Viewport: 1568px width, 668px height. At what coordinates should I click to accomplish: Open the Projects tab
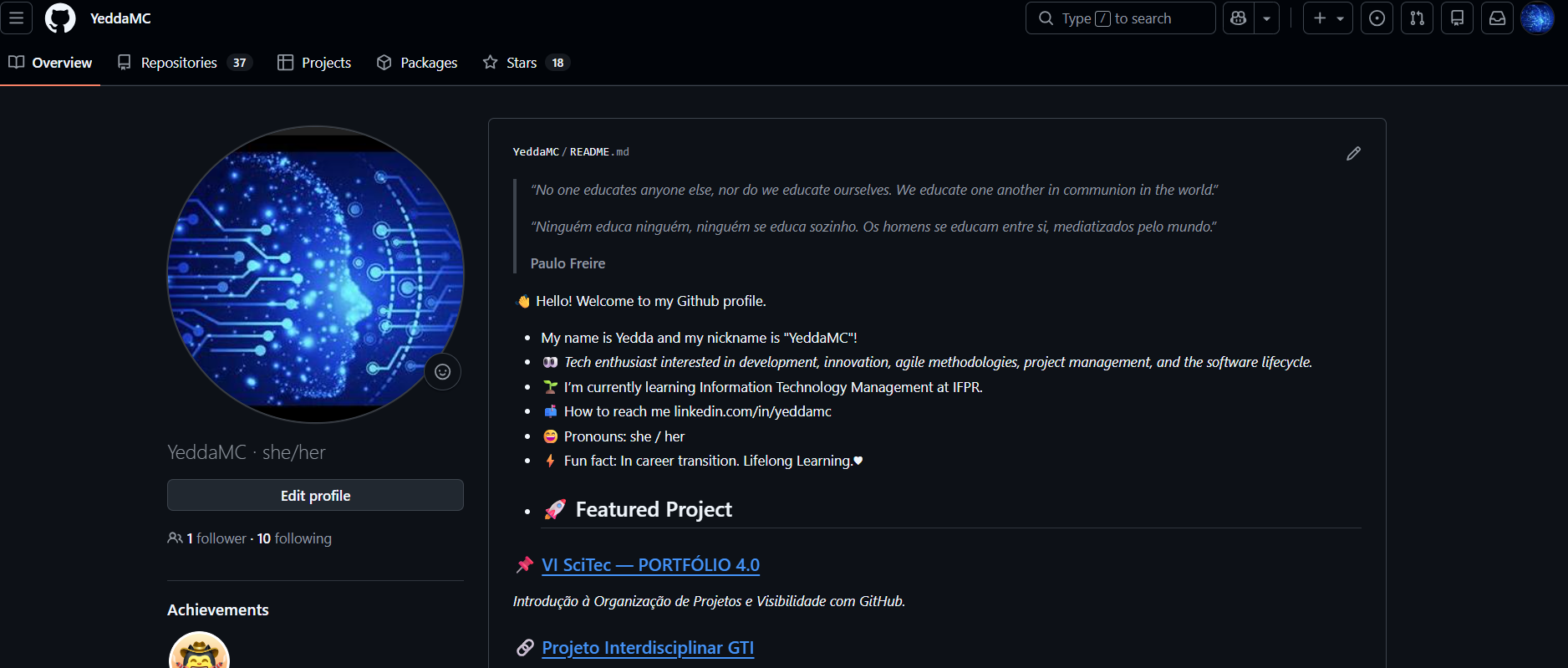(314, 63)
